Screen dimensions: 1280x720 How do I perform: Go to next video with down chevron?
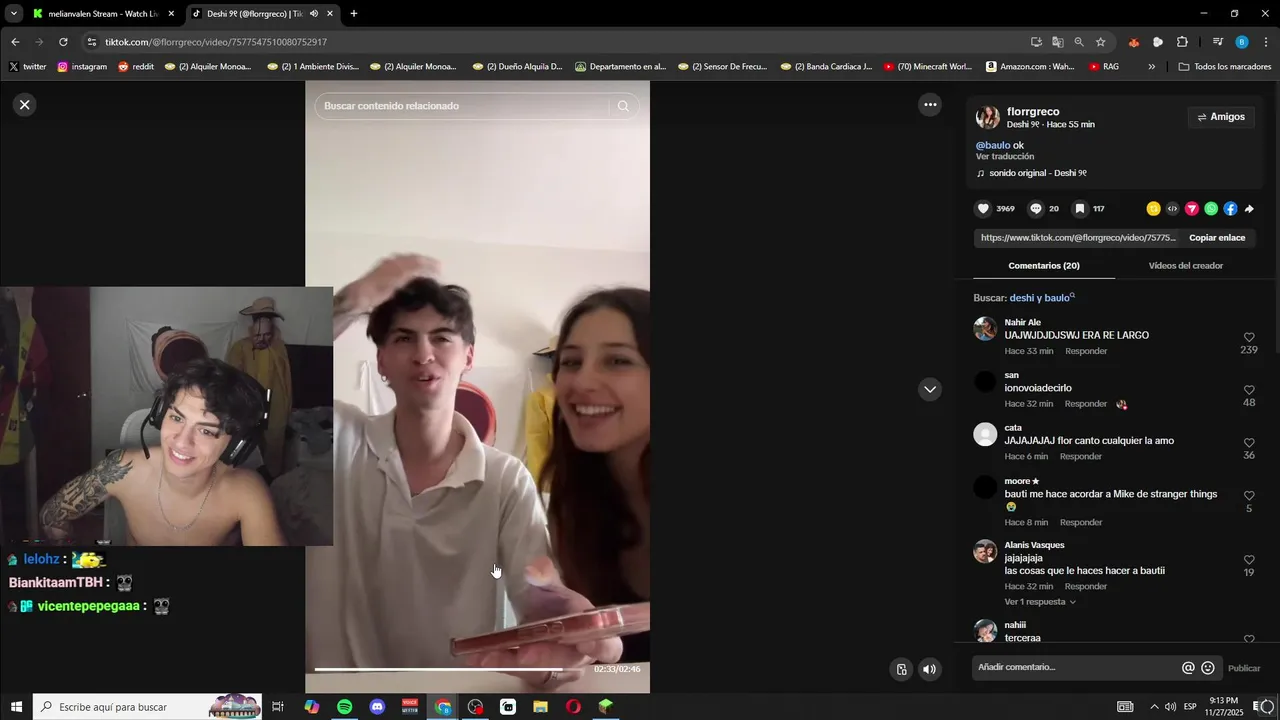point(930,389)
